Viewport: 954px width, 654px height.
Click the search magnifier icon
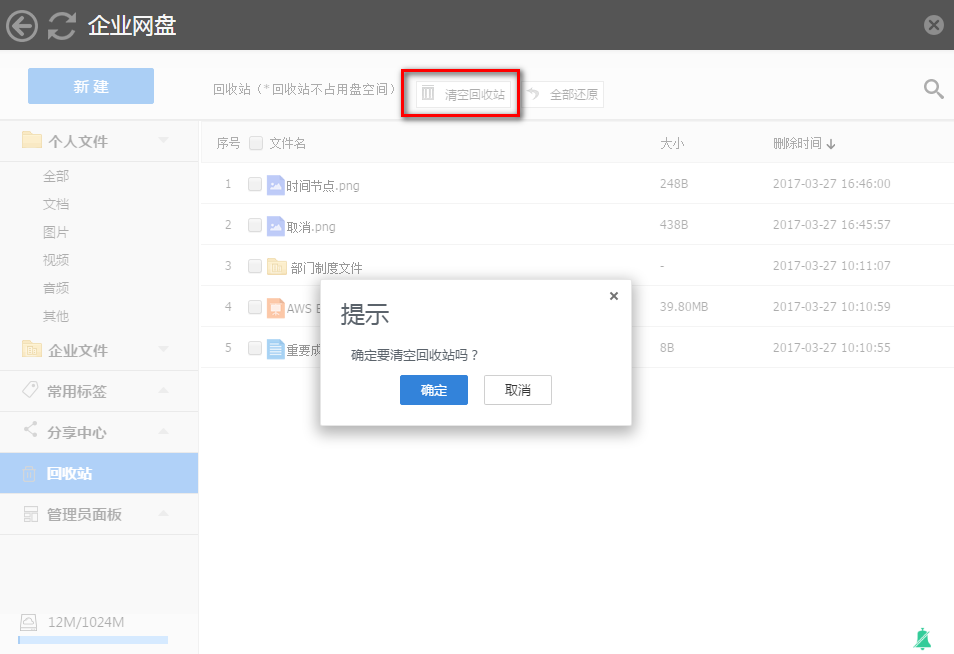click(933, 89)
